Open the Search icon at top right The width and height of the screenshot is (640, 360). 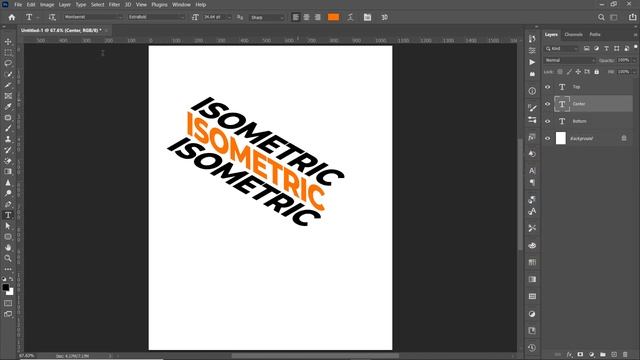click(601, 17)
